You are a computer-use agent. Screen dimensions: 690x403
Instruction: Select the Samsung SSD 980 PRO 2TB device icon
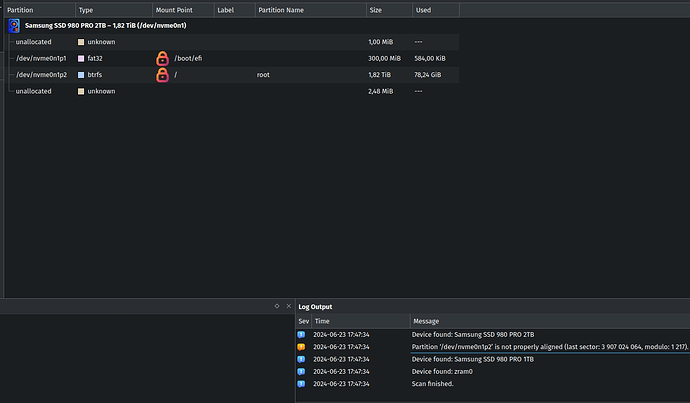pos(14,26)
